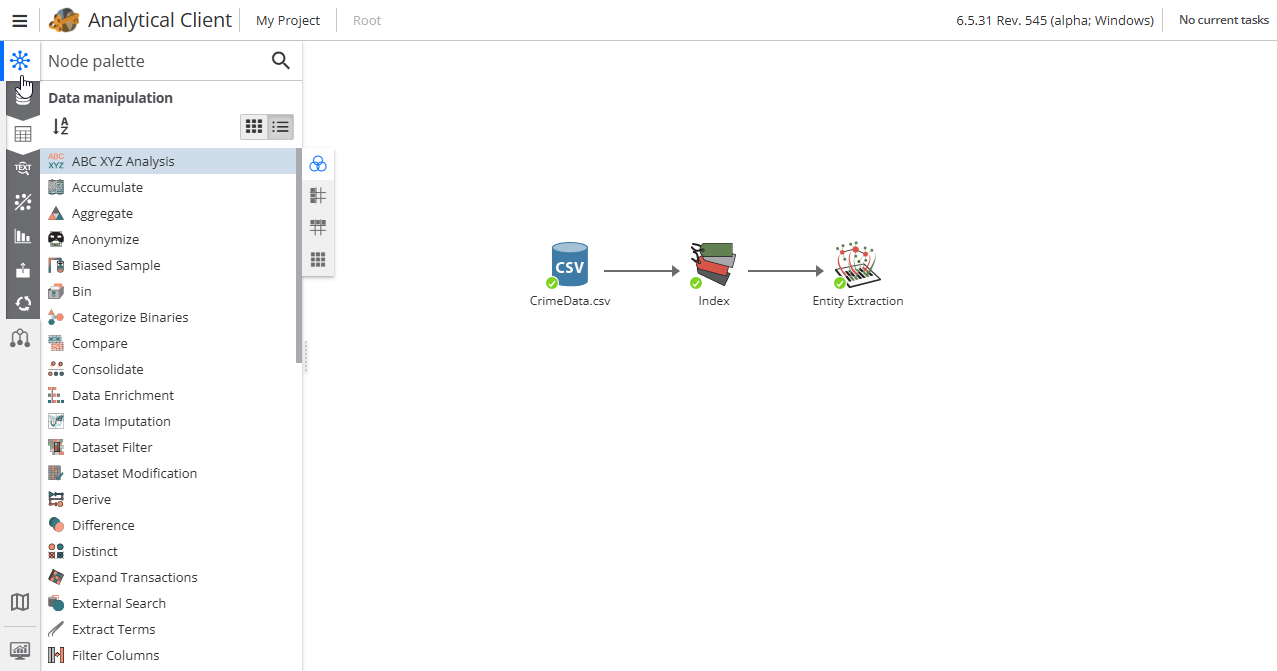Viewport: 1277px width, 671px height.
Task: Click the text search sidebar icon
Action: pyautogui.click(x=21, y=168)
